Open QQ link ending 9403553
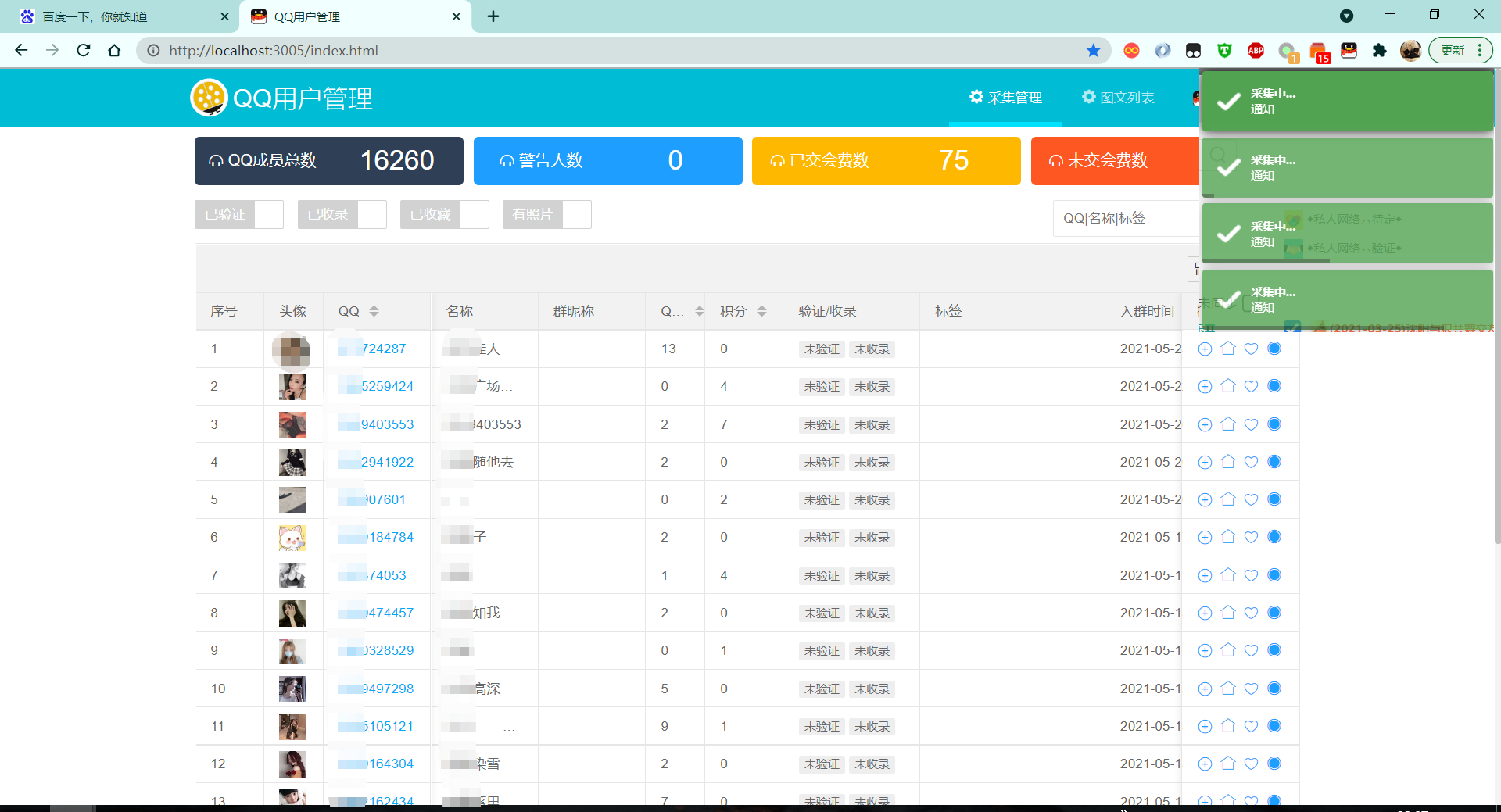 pyautogui.click(x=376, y=424)
